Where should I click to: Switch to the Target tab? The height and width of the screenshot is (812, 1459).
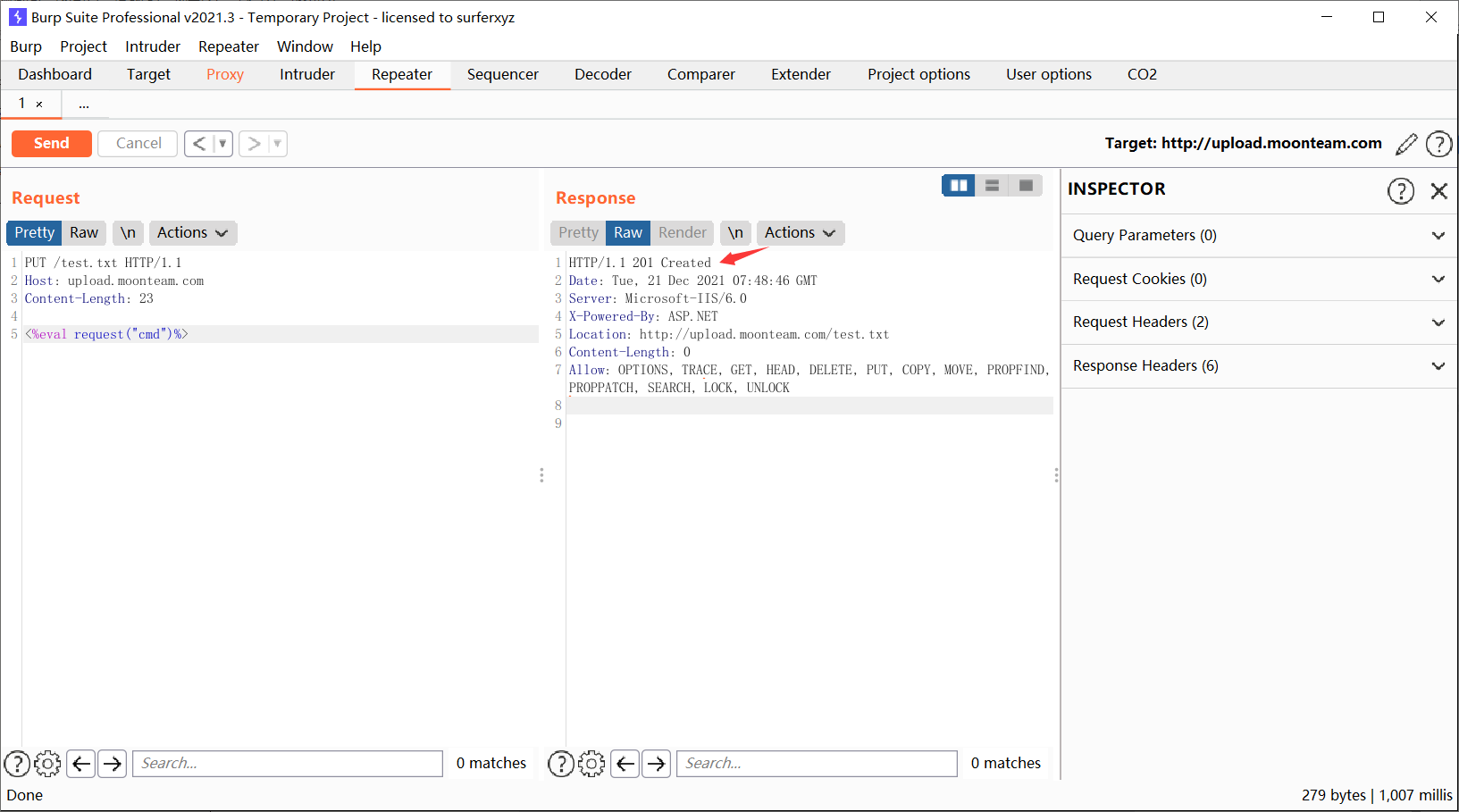tap(148, 75)
